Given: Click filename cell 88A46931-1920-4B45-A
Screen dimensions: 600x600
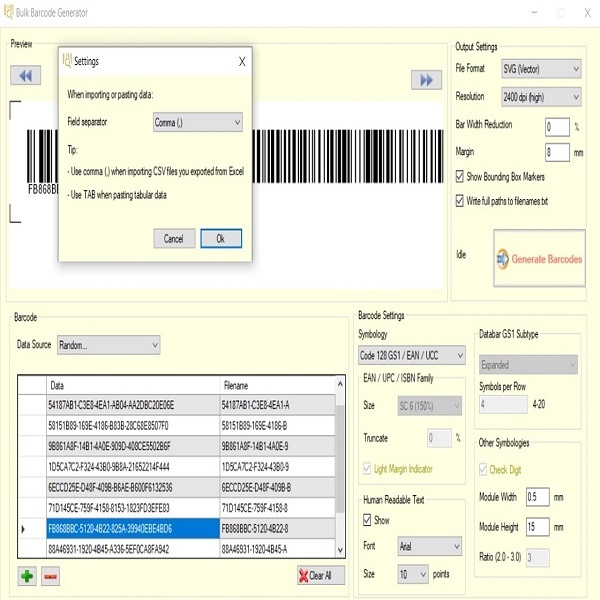Looking at the screenshot, I should (277, 549).
